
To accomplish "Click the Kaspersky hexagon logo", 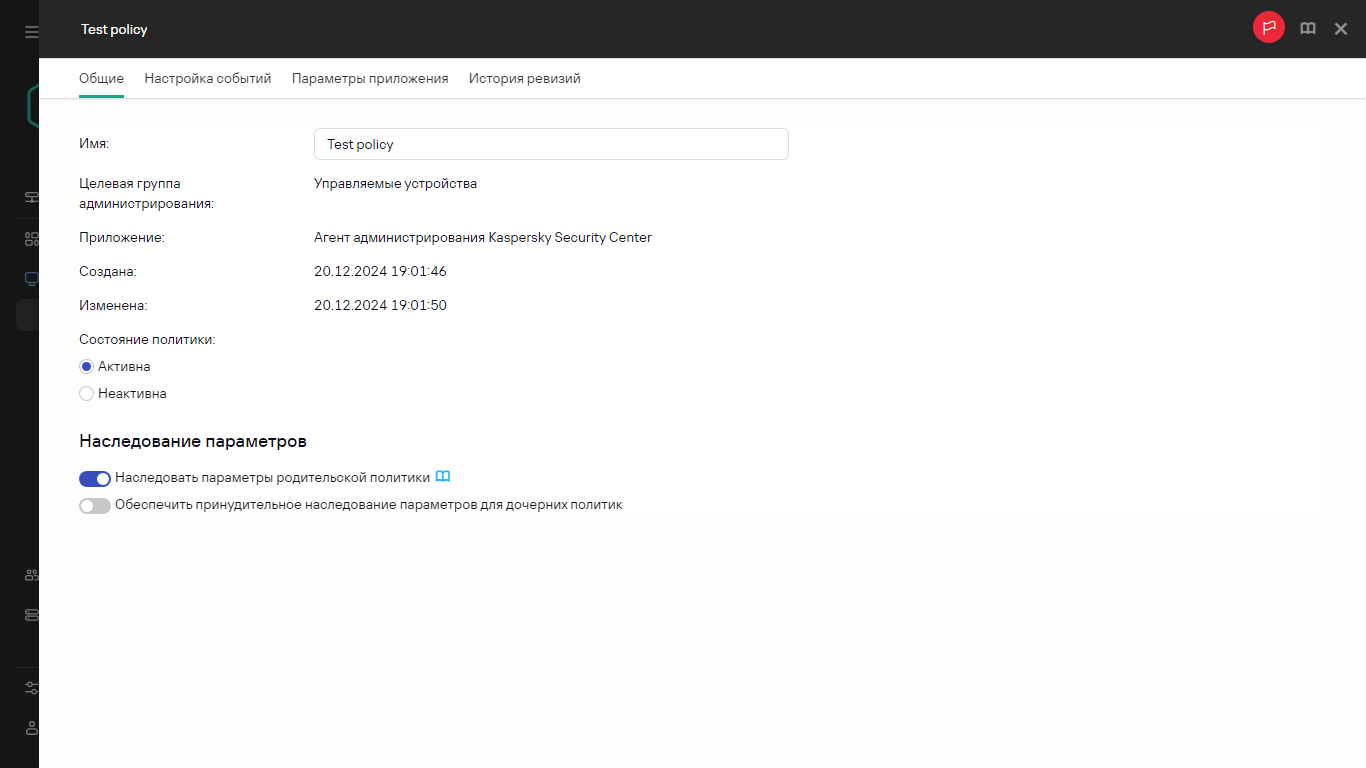I will [33, 105].
